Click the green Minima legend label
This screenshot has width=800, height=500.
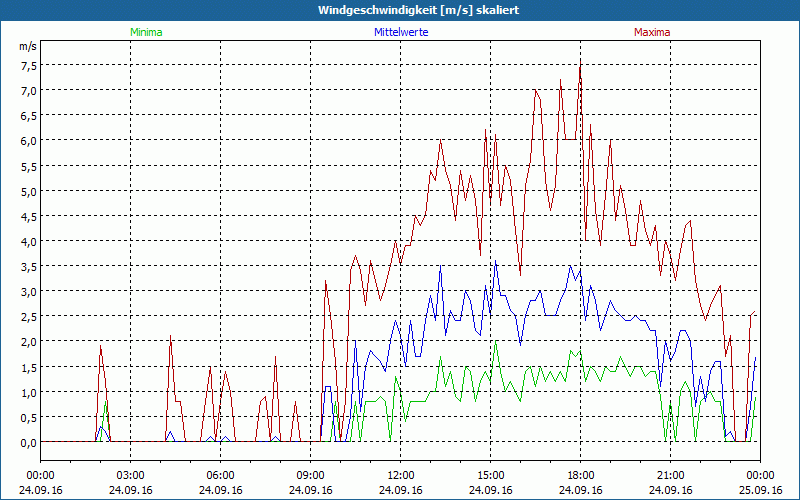pos(146,32)
